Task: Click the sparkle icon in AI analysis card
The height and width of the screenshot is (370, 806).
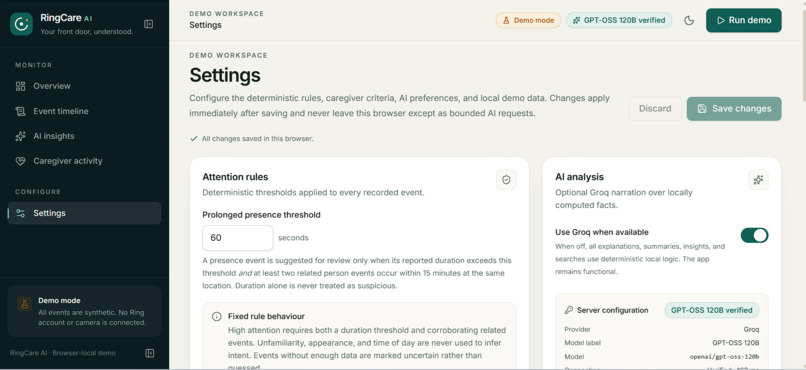Action: [x=758, y=180]
